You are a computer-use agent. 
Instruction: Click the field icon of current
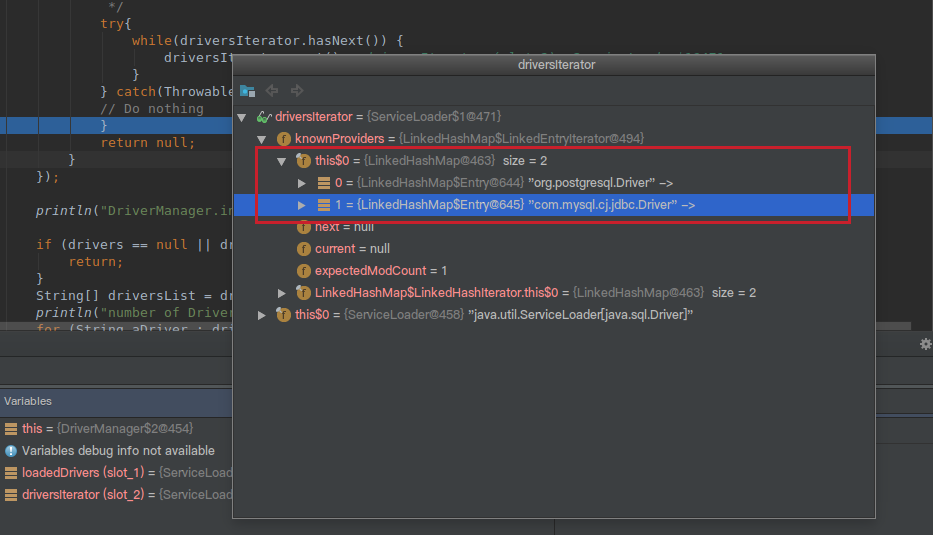click(x=303, y=249)
